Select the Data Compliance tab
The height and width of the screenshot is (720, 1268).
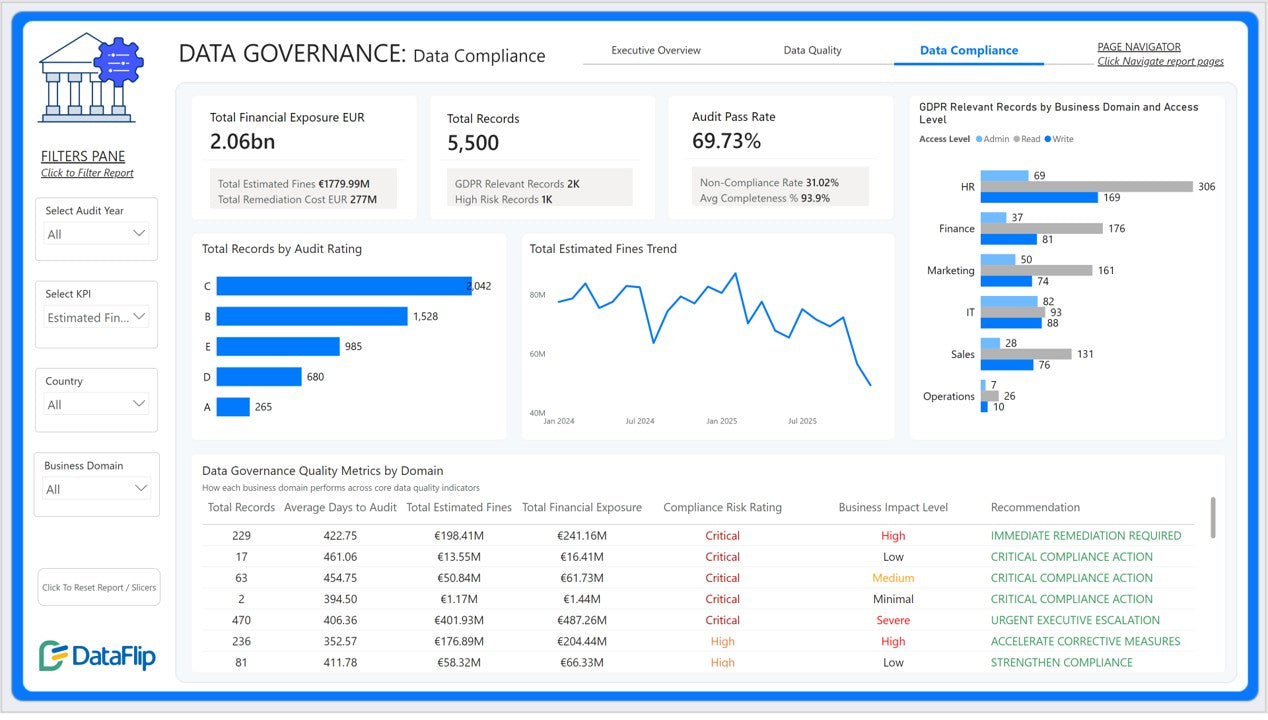(x=968, y=50)
